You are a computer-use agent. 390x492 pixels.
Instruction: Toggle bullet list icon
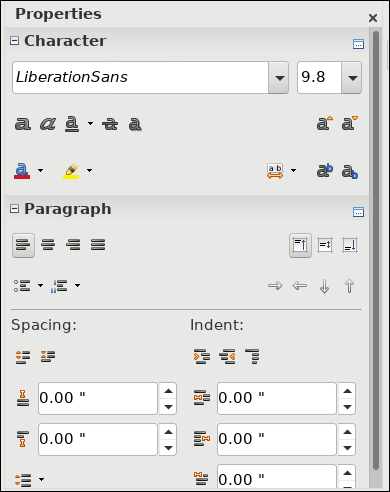(x=22, y=286)
